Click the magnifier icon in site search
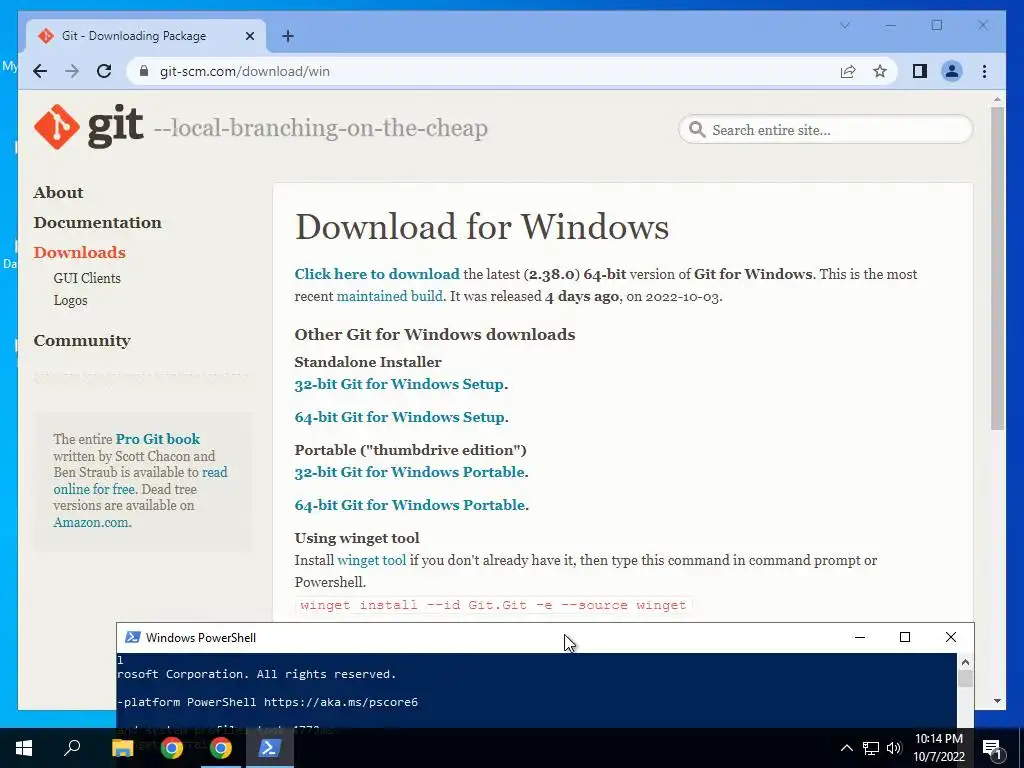Image resolution: width=1024 pixels, height=768 pixels. click(x=697, y=129)
